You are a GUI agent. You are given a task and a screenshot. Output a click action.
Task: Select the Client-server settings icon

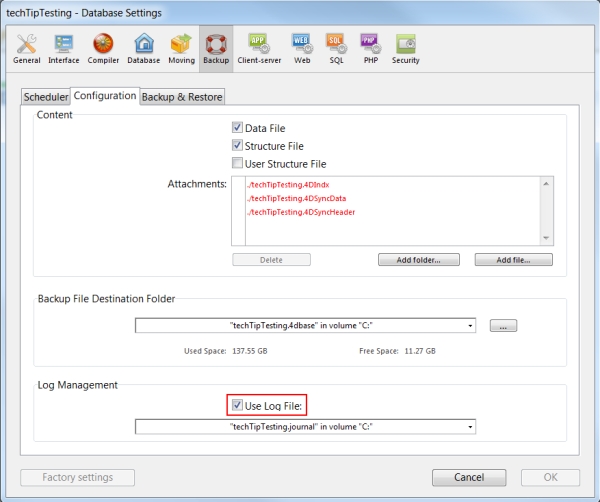click(257, 48)
